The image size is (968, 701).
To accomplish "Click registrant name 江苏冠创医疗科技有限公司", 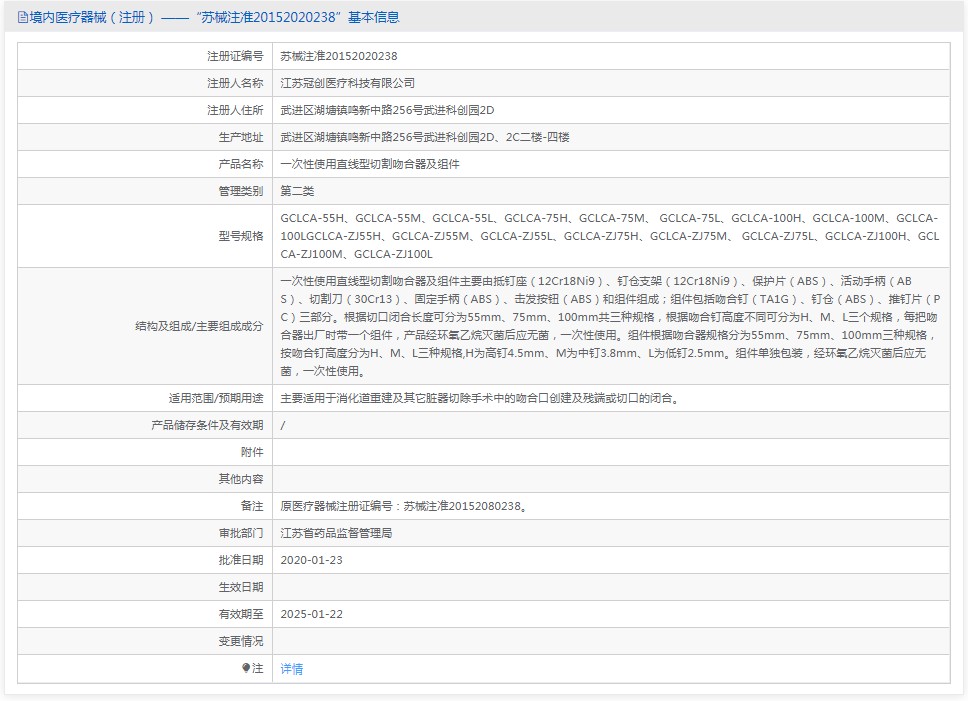I will pos(347,83).
